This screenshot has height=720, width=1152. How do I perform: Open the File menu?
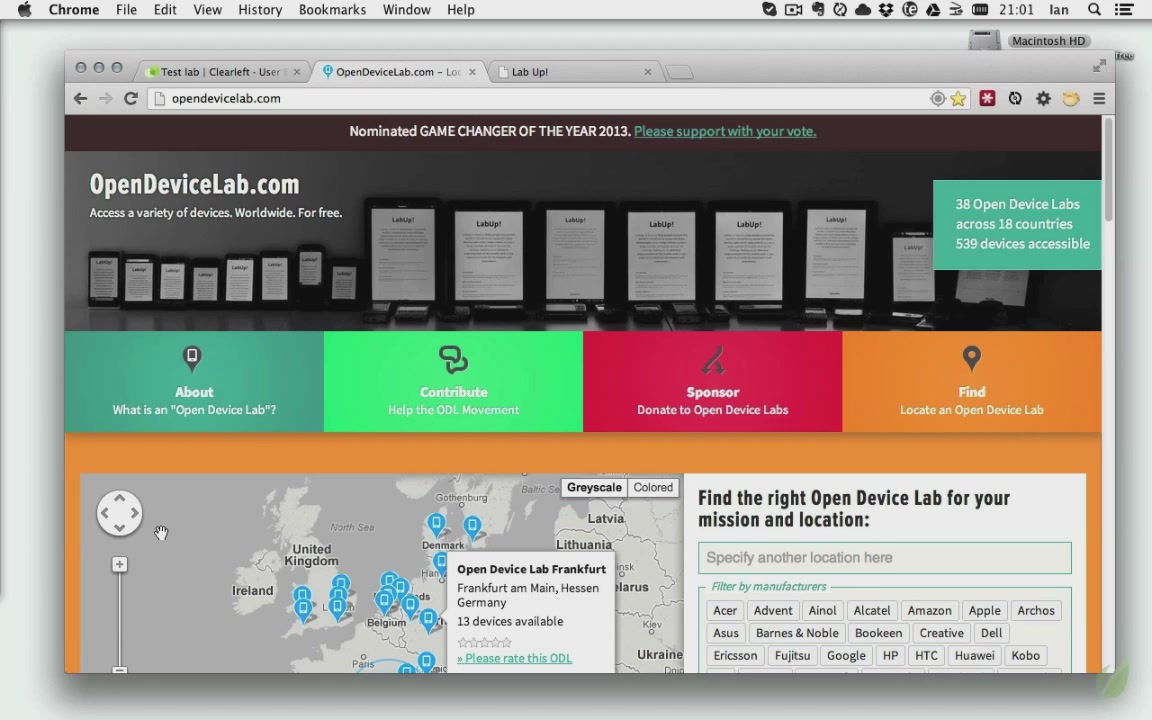point(126,10)
